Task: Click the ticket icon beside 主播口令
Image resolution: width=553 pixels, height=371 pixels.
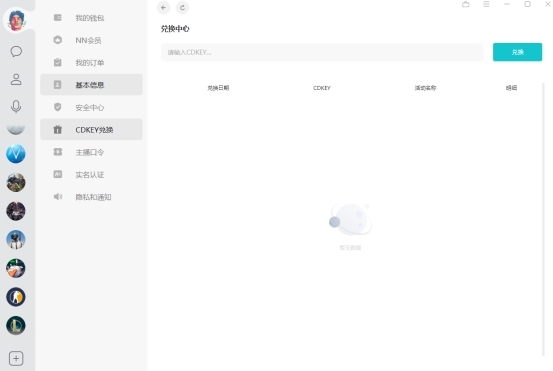Action: pos(57,152)
